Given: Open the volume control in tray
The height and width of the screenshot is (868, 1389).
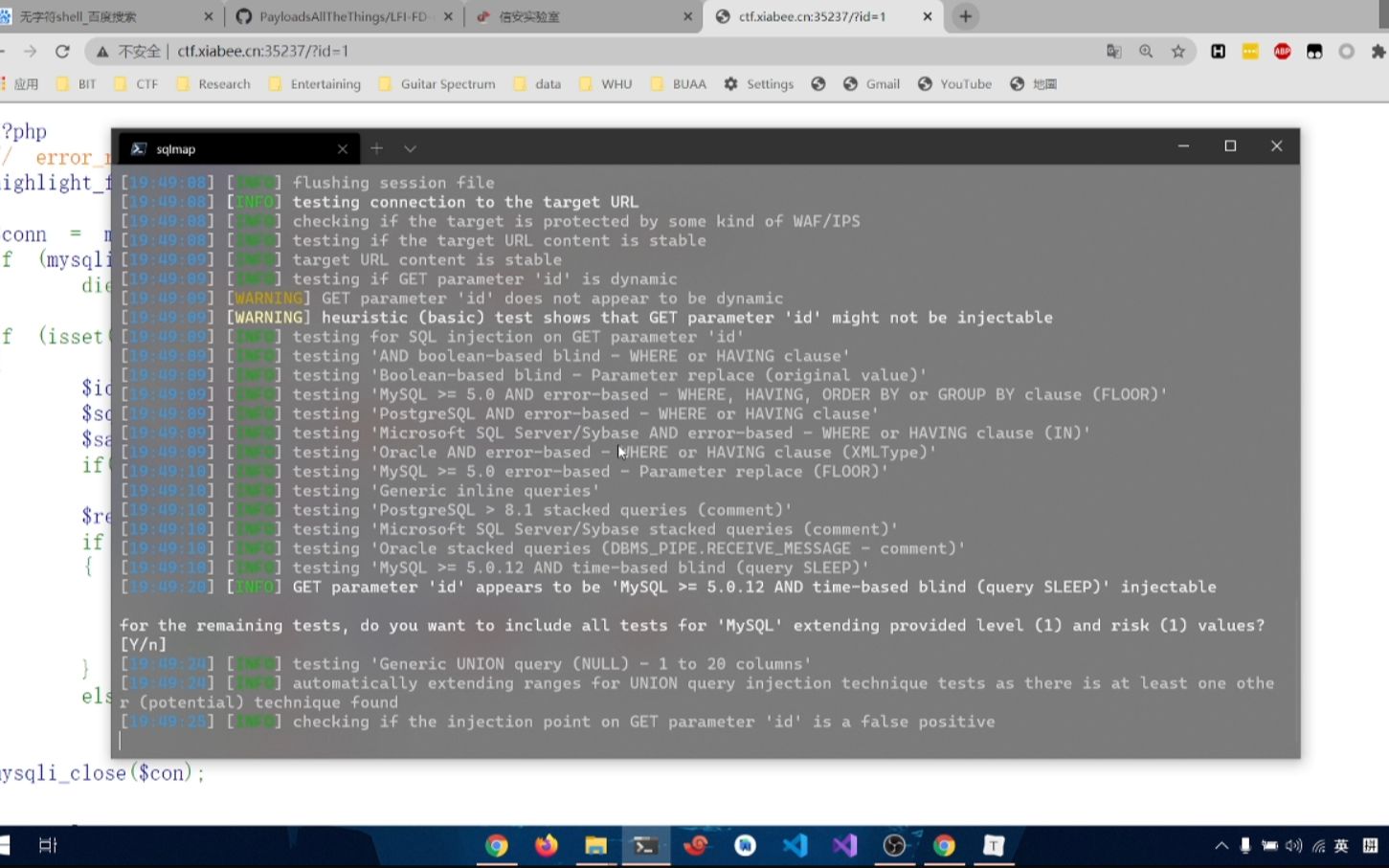Looking at the screenshot, I should point(1294,846).
